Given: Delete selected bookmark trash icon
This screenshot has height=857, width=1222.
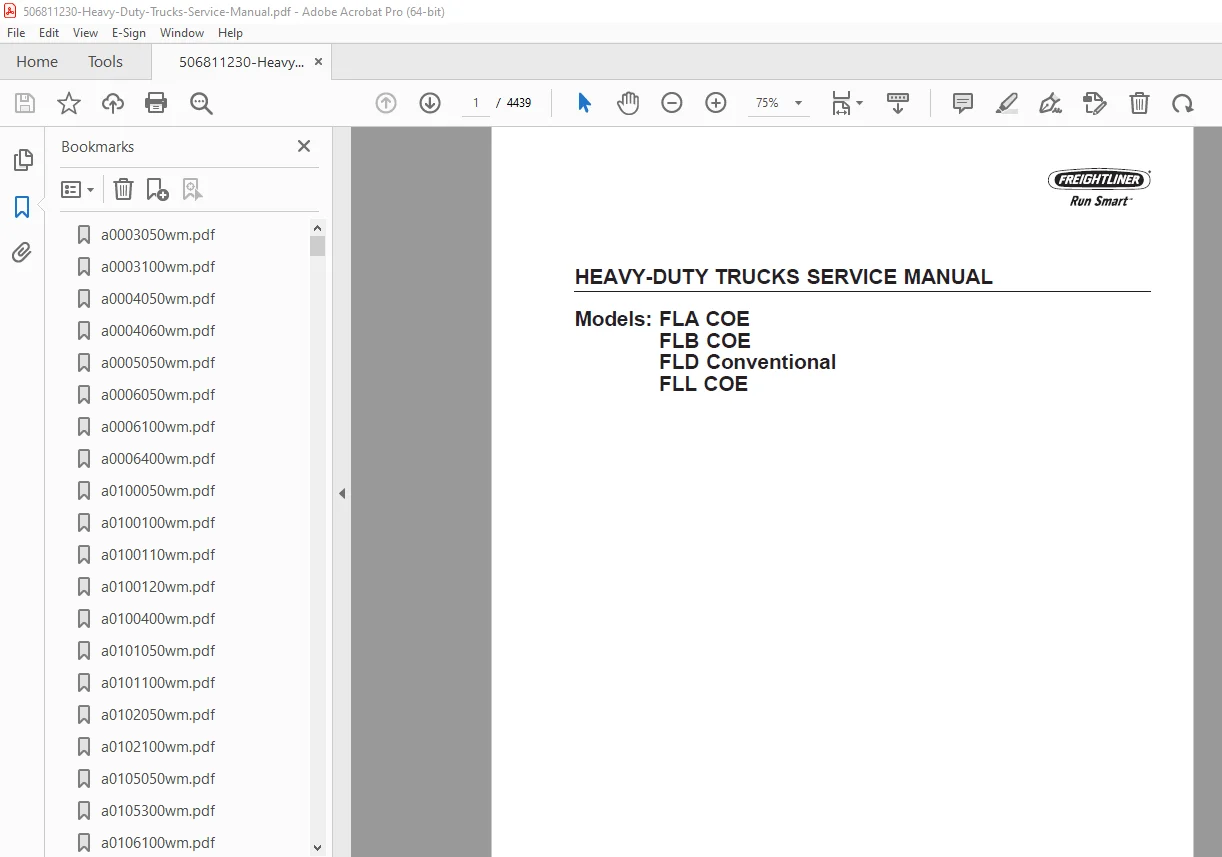Looking at the screenshot, I should (123, 189).
